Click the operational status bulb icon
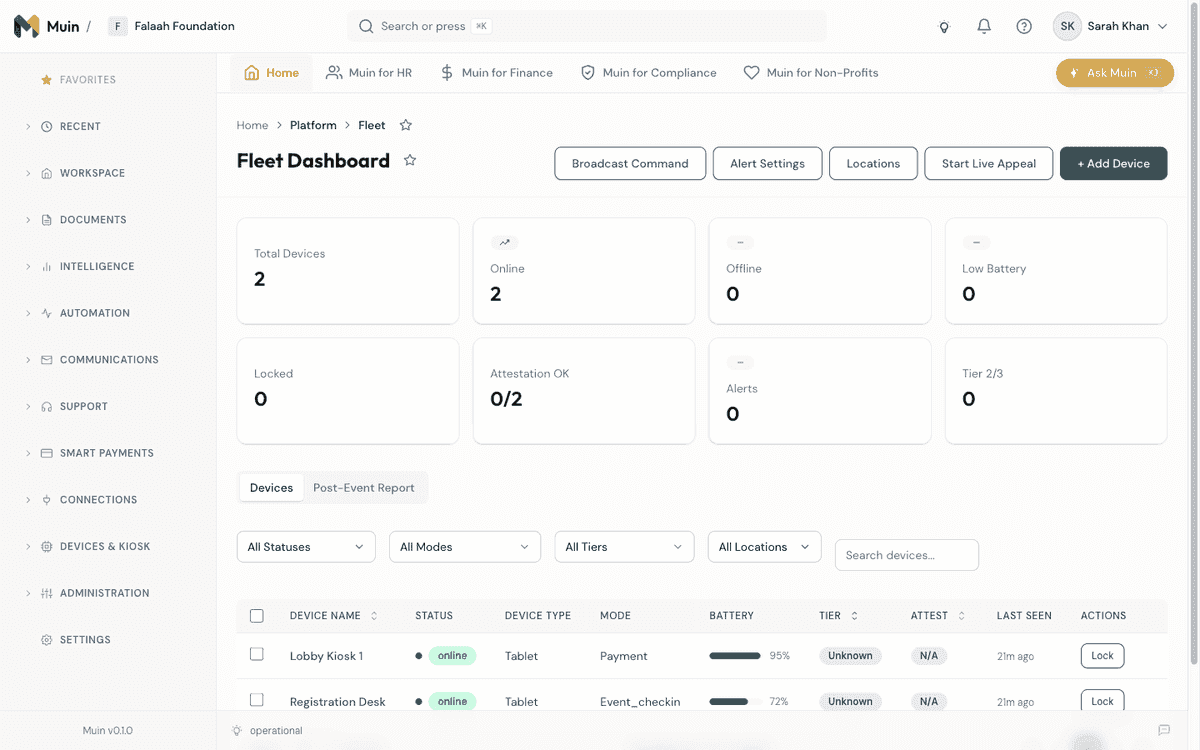Screen dimensions: 1200x750 tap(237, 730)
